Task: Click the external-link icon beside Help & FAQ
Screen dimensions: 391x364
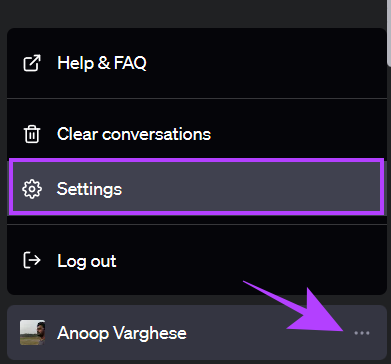Action: [x=32, y=63]
